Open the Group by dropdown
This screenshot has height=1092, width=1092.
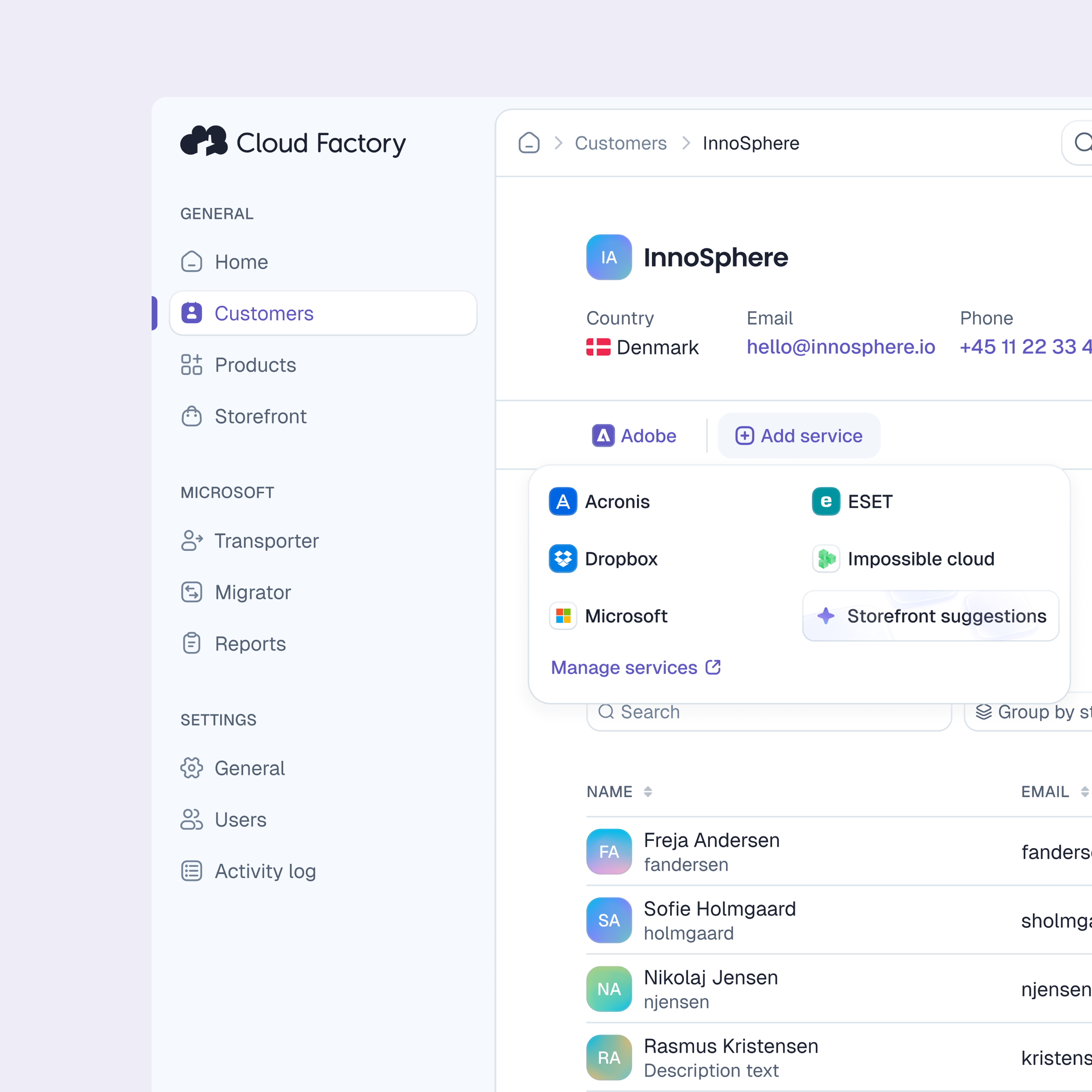[x=1029, y=712]
